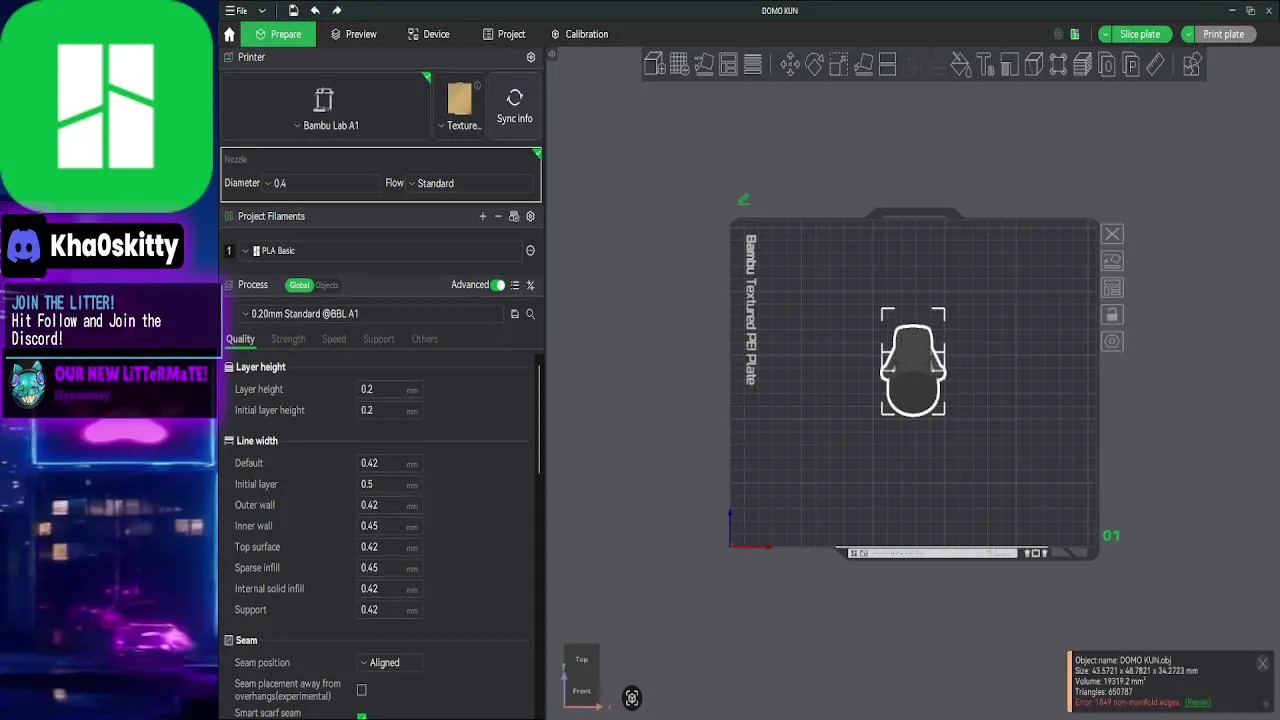Open Printer settings gear icon
Image resolution: width=1280 pixels, height=720 pixels.
point(531,58)
